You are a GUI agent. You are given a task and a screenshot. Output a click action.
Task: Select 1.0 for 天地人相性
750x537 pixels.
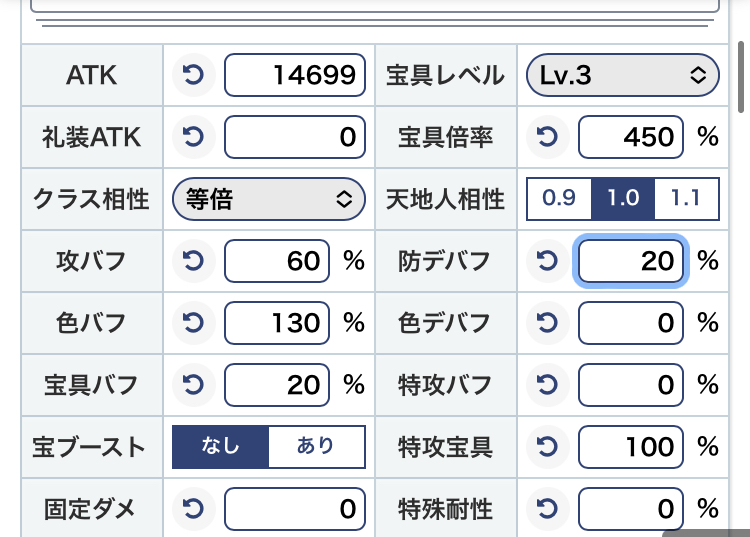click(x=622, y=198)
